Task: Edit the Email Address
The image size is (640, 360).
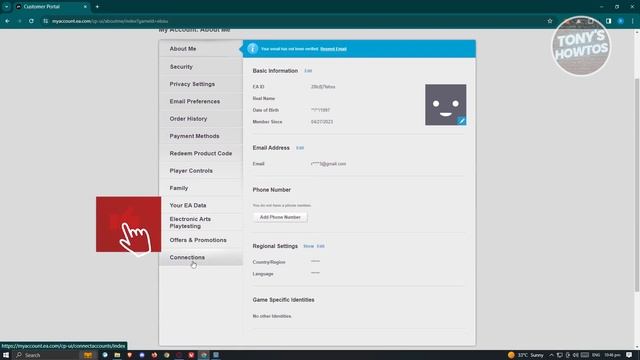Action: [300, 148]
